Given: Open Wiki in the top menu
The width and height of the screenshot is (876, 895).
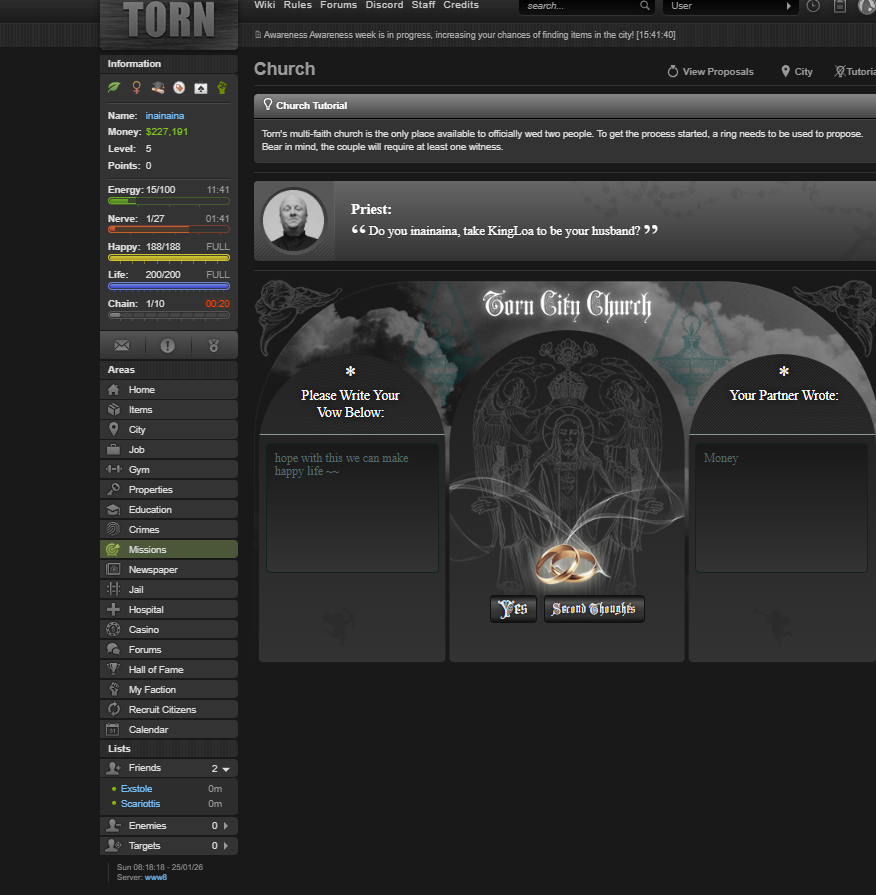Looking at the screenshot, I should (265, 5).
